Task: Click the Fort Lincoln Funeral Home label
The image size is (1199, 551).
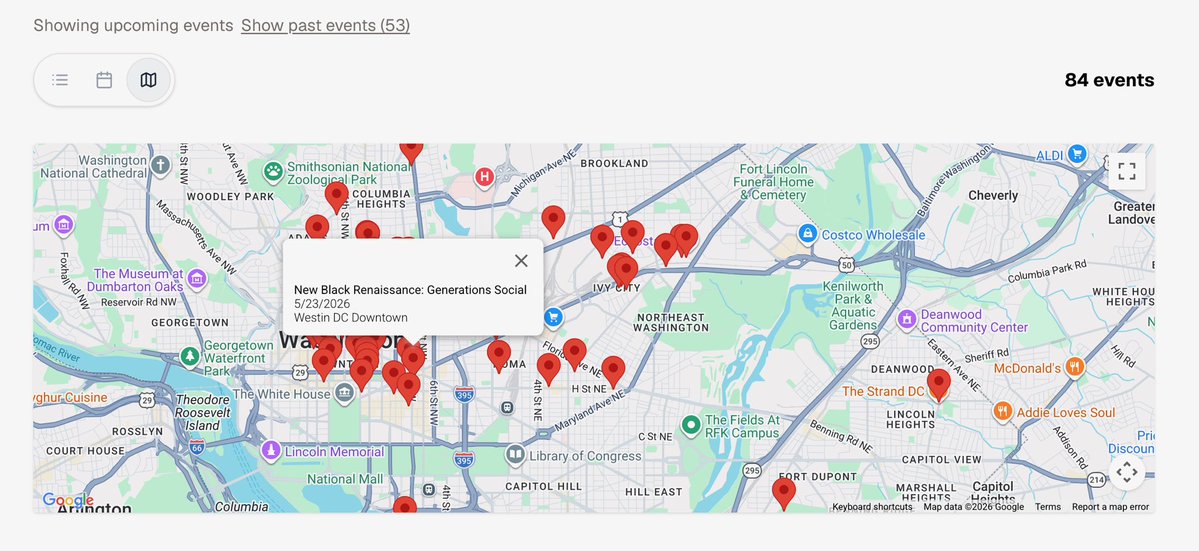Action: coord(773,182)
